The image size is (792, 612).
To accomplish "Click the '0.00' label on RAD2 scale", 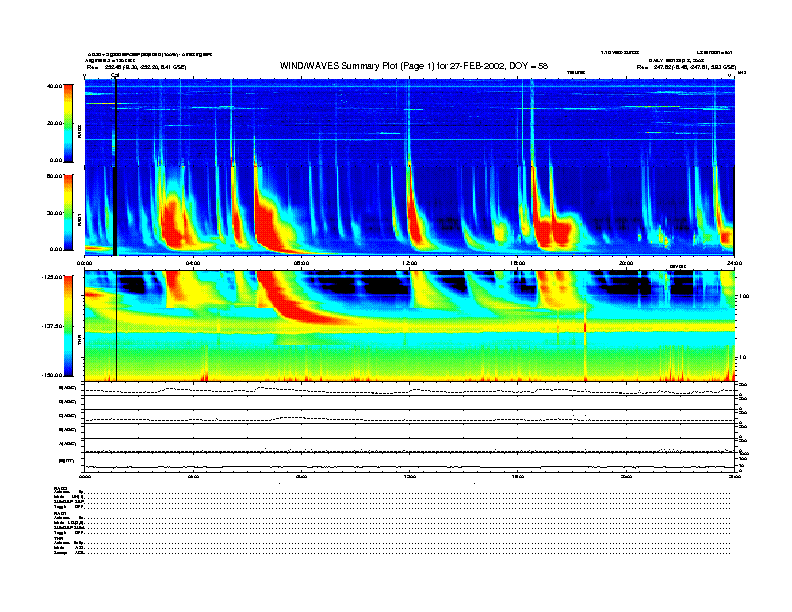I will point(56,161).
